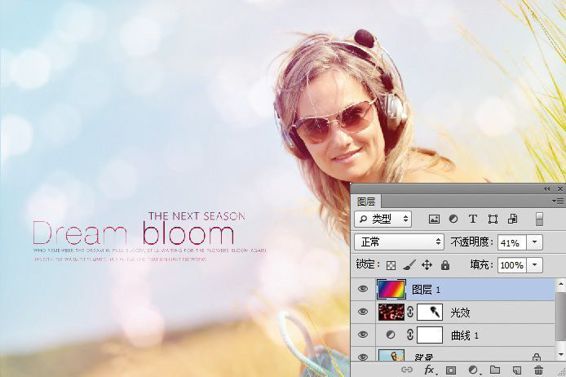Filter layers by shape type icon
The image size is (566, 377).
[493, 219]
